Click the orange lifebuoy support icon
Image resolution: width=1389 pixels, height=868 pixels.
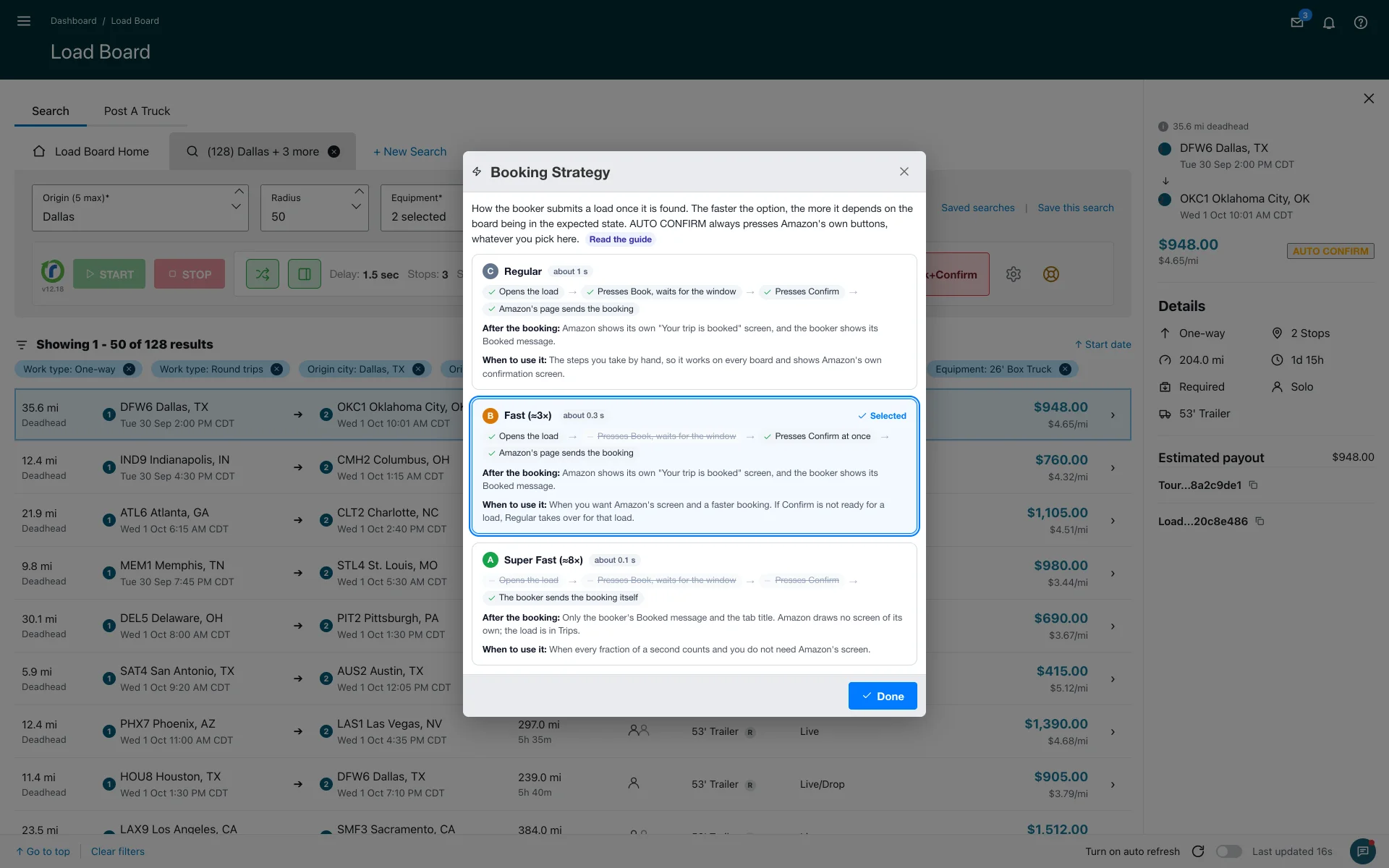(x=1051, y=274)
